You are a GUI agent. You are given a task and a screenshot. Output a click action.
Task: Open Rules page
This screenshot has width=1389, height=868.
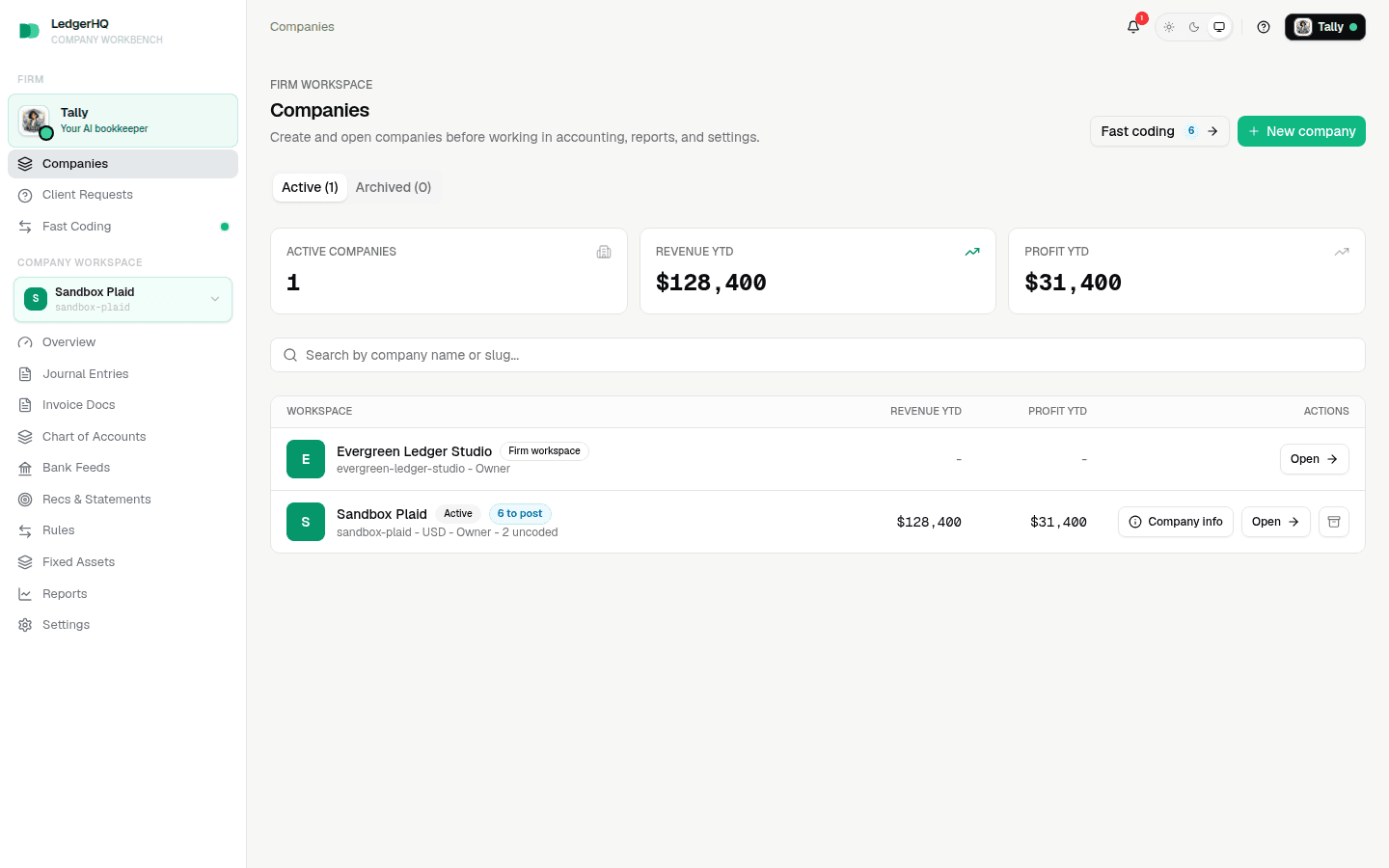coord(123,530)
